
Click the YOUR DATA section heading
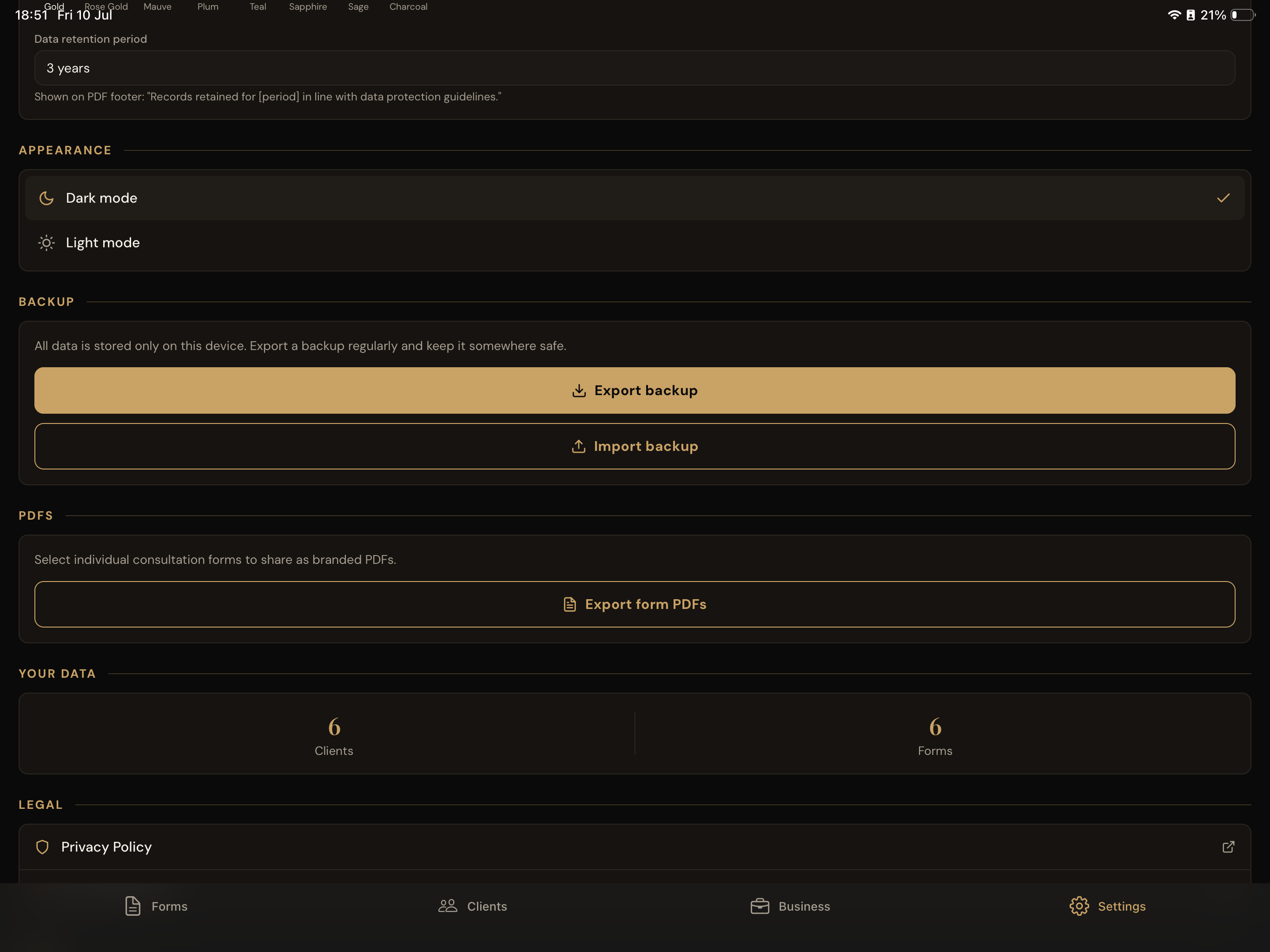[x=58, y=674]
